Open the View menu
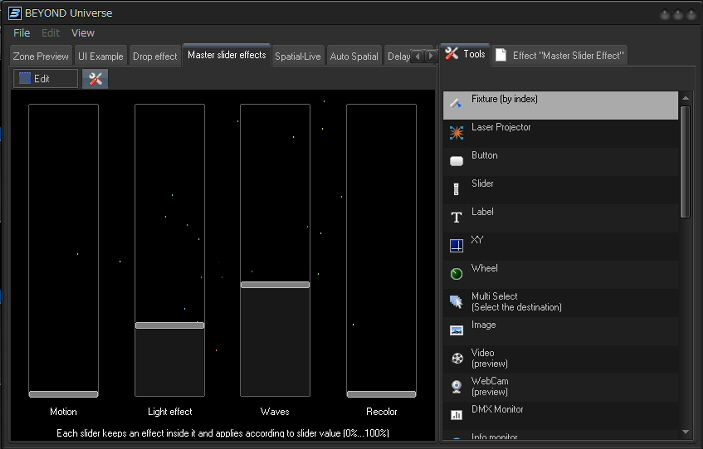 [83, 33]
